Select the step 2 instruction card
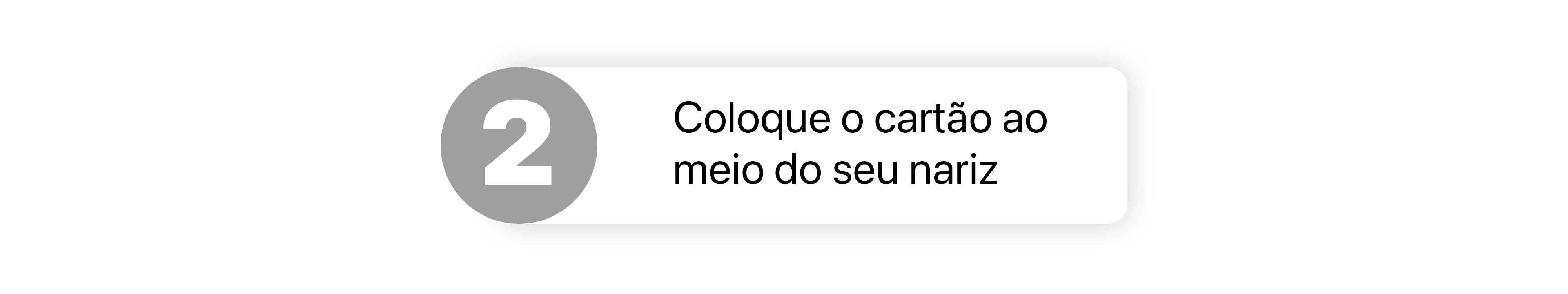 784,145
